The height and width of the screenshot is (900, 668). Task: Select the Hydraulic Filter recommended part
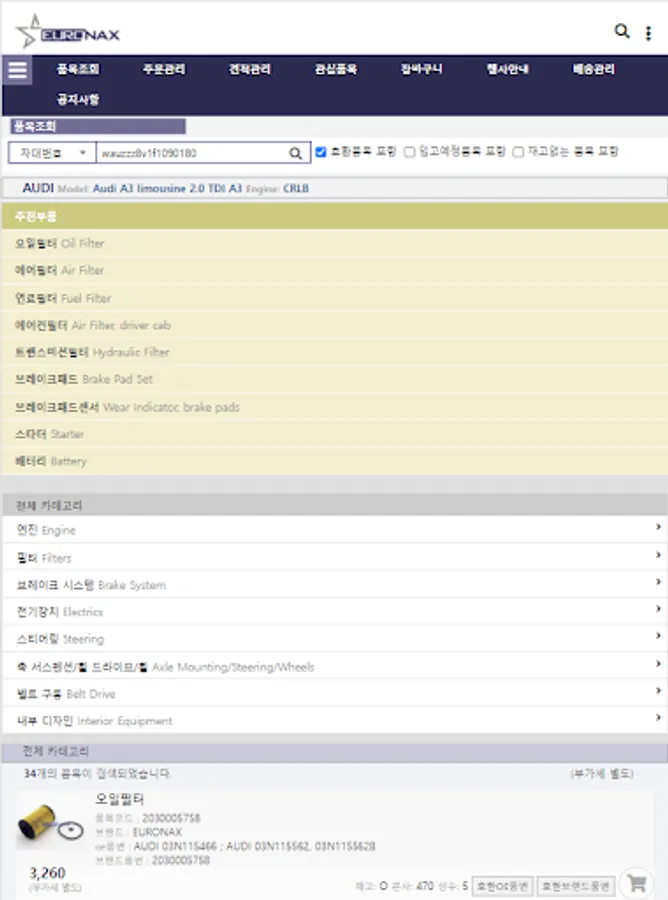point(334,352)
